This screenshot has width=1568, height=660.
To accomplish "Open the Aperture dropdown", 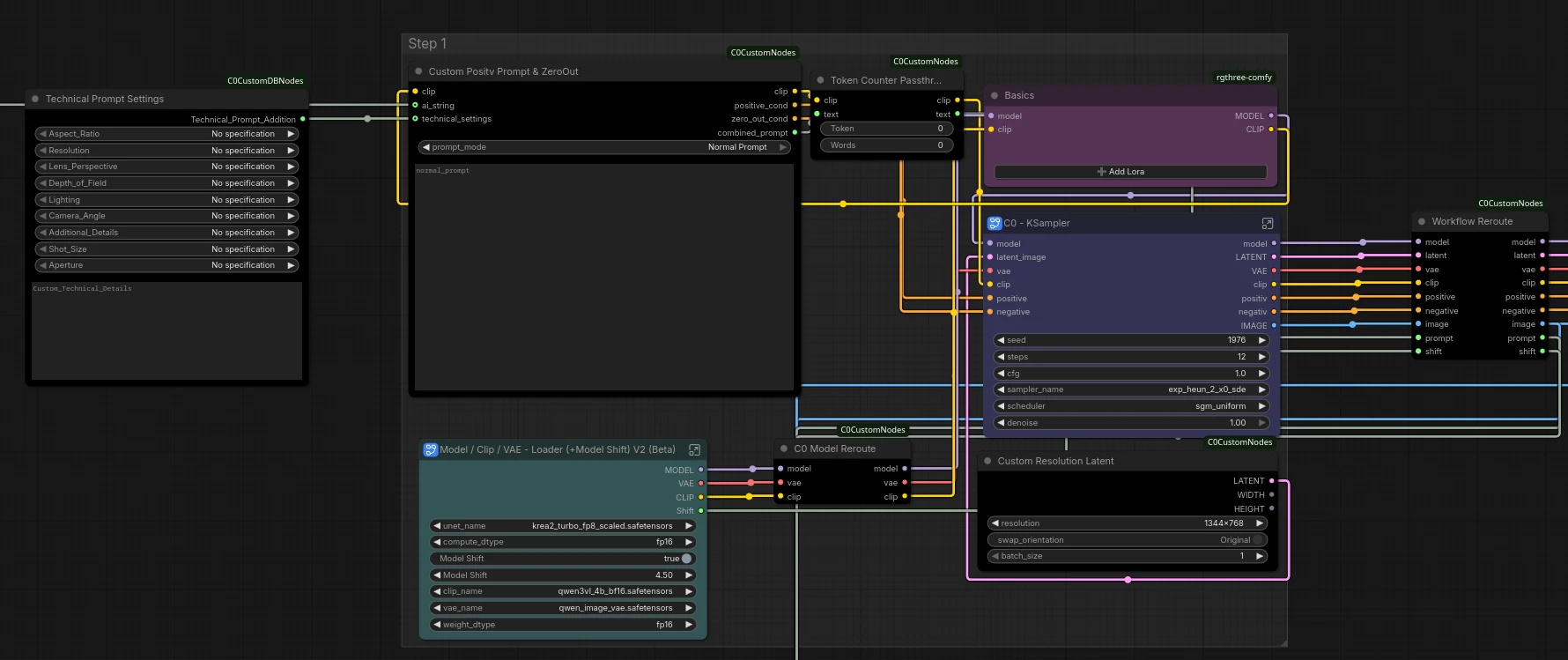I will (x=166, y=265).
